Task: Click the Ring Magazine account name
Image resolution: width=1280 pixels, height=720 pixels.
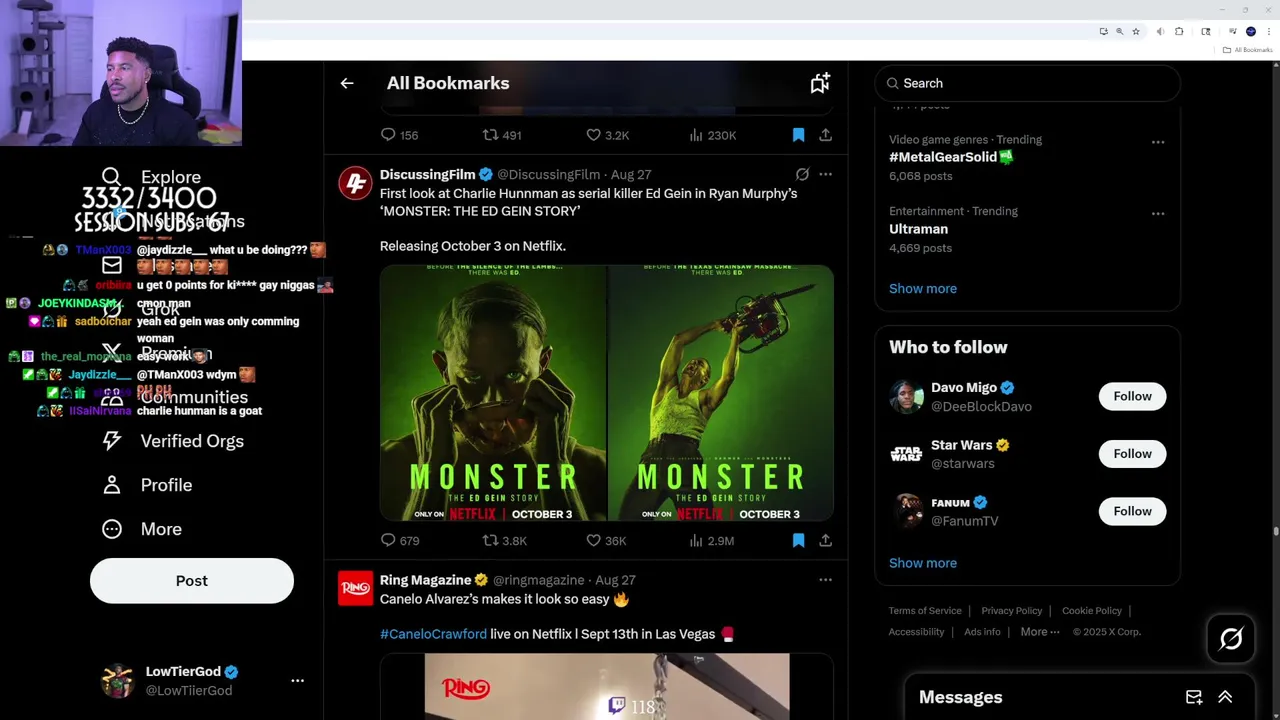Action: [x=425, y=580]
